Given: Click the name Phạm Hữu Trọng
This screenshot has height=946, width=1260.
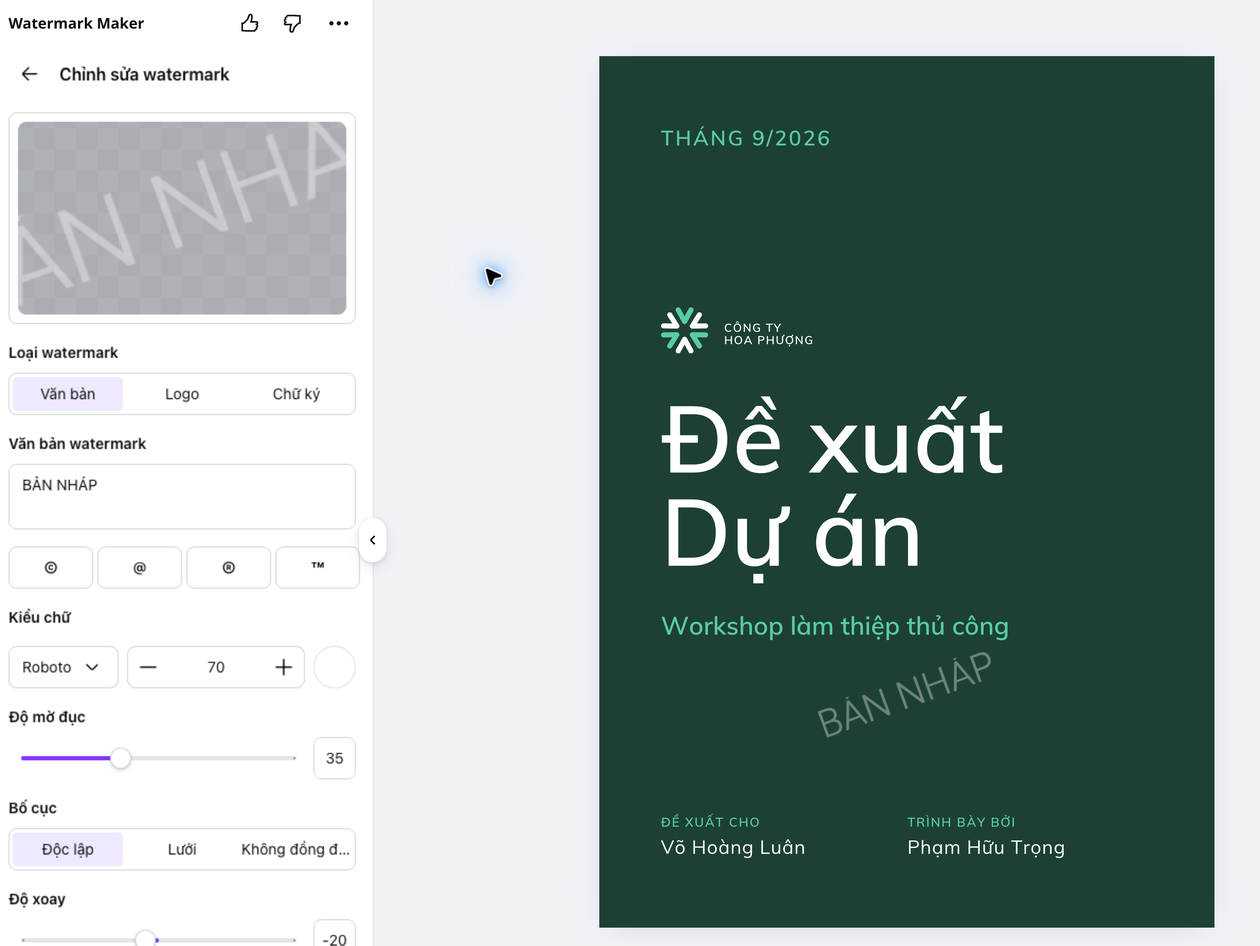Looking at the screenshot, I should pyautogui.click(x=986, y=848).
